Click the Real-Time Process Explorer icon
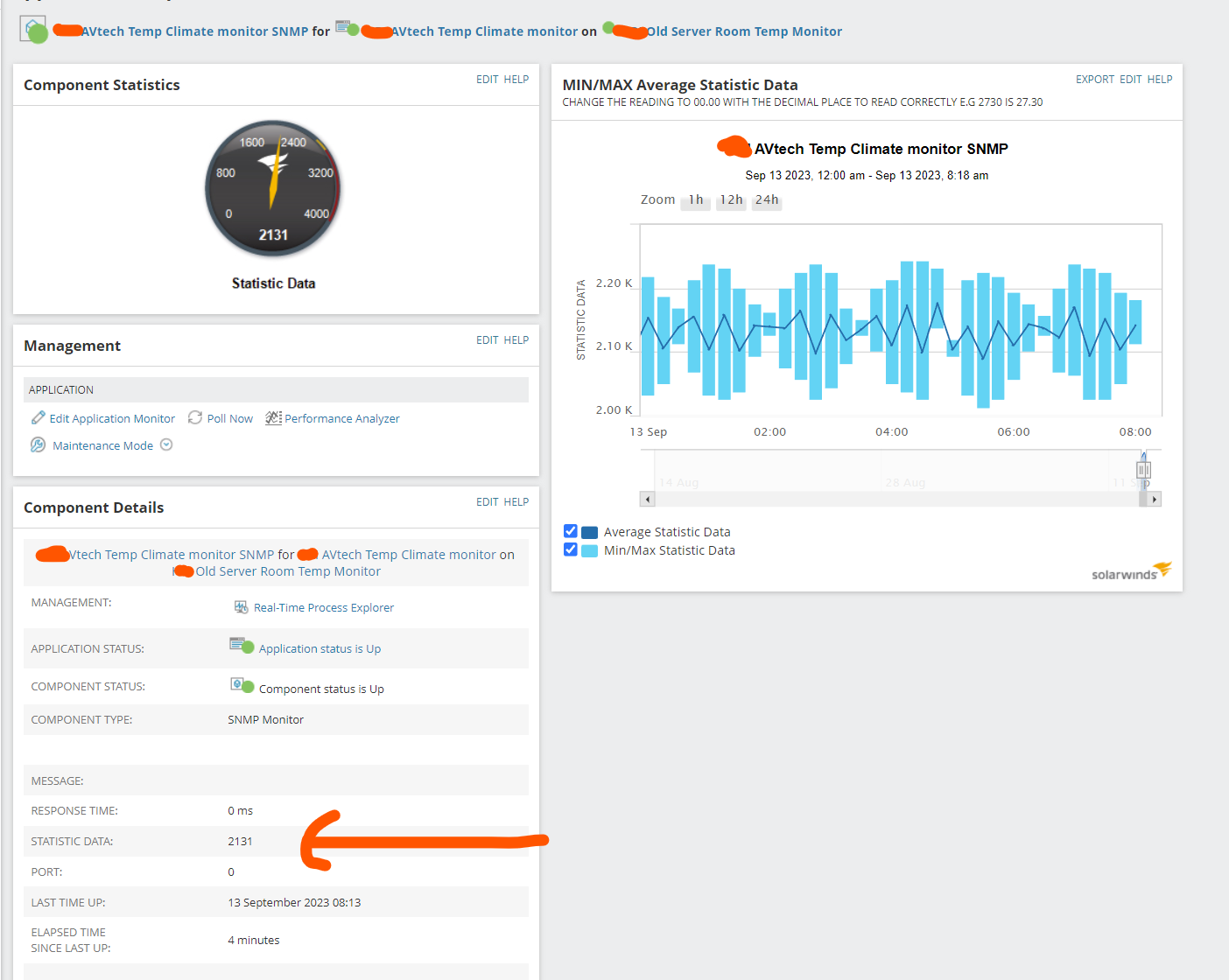The width and height of the screenshot is (1229, 980). 241,606
